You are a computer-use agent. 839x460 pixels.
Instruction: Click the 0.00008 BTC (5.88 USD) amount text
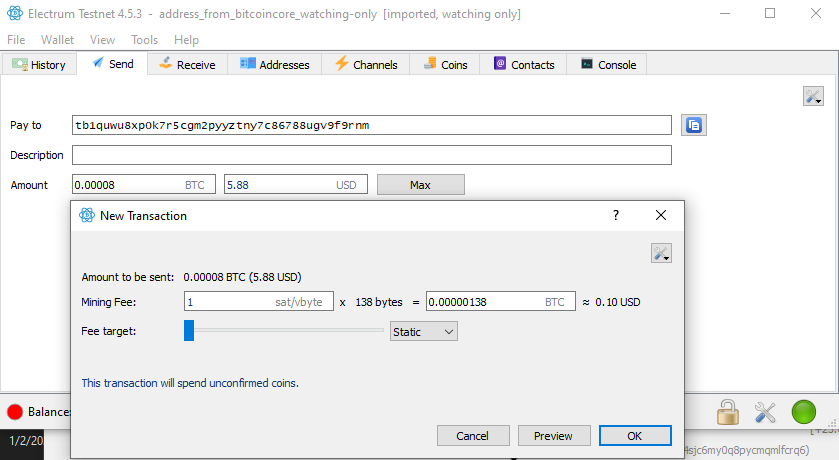point(242,277)
